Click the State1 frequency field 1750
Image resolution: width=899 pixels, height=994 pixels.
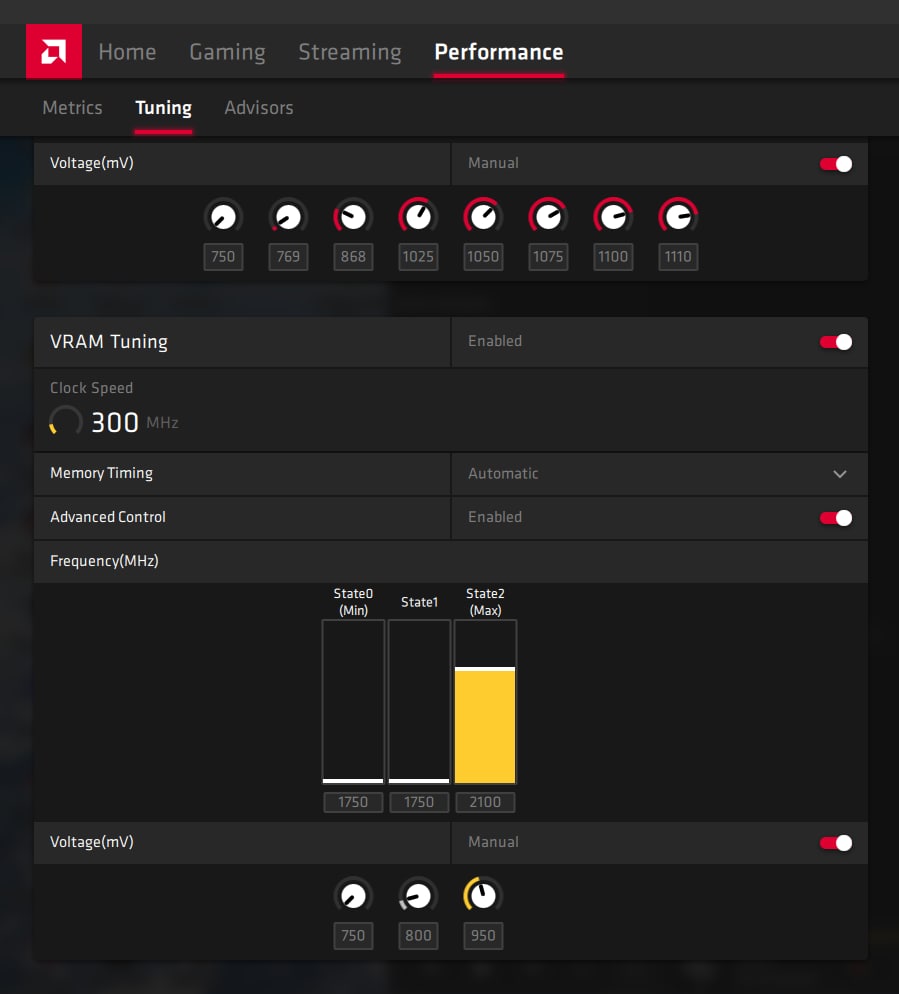pyautogui.click(x=419, y=803)
